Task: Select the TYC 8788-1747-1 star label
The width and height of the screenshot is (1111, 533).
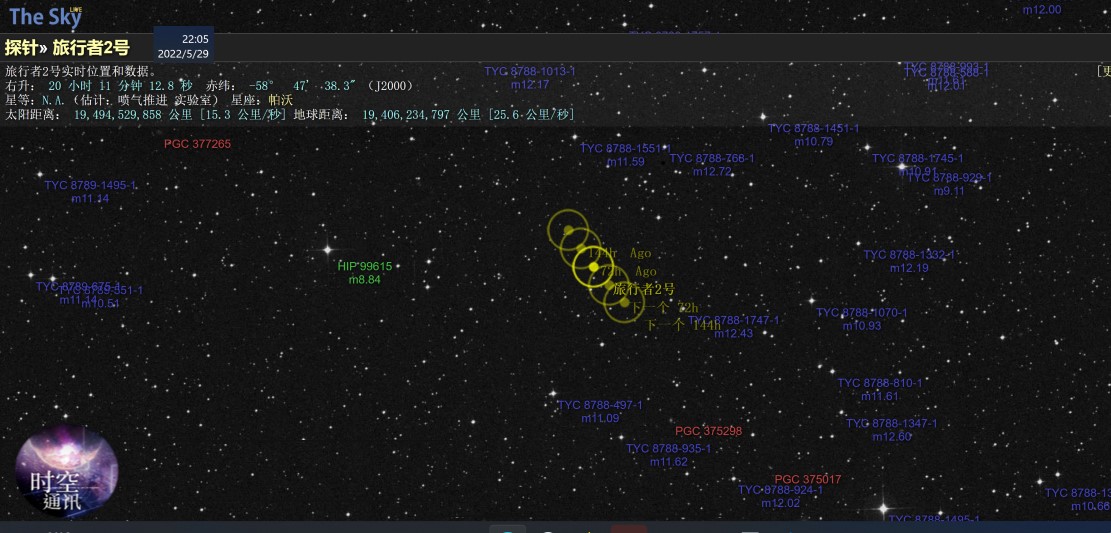Action: pyautogui.click(x=733, y=320)
